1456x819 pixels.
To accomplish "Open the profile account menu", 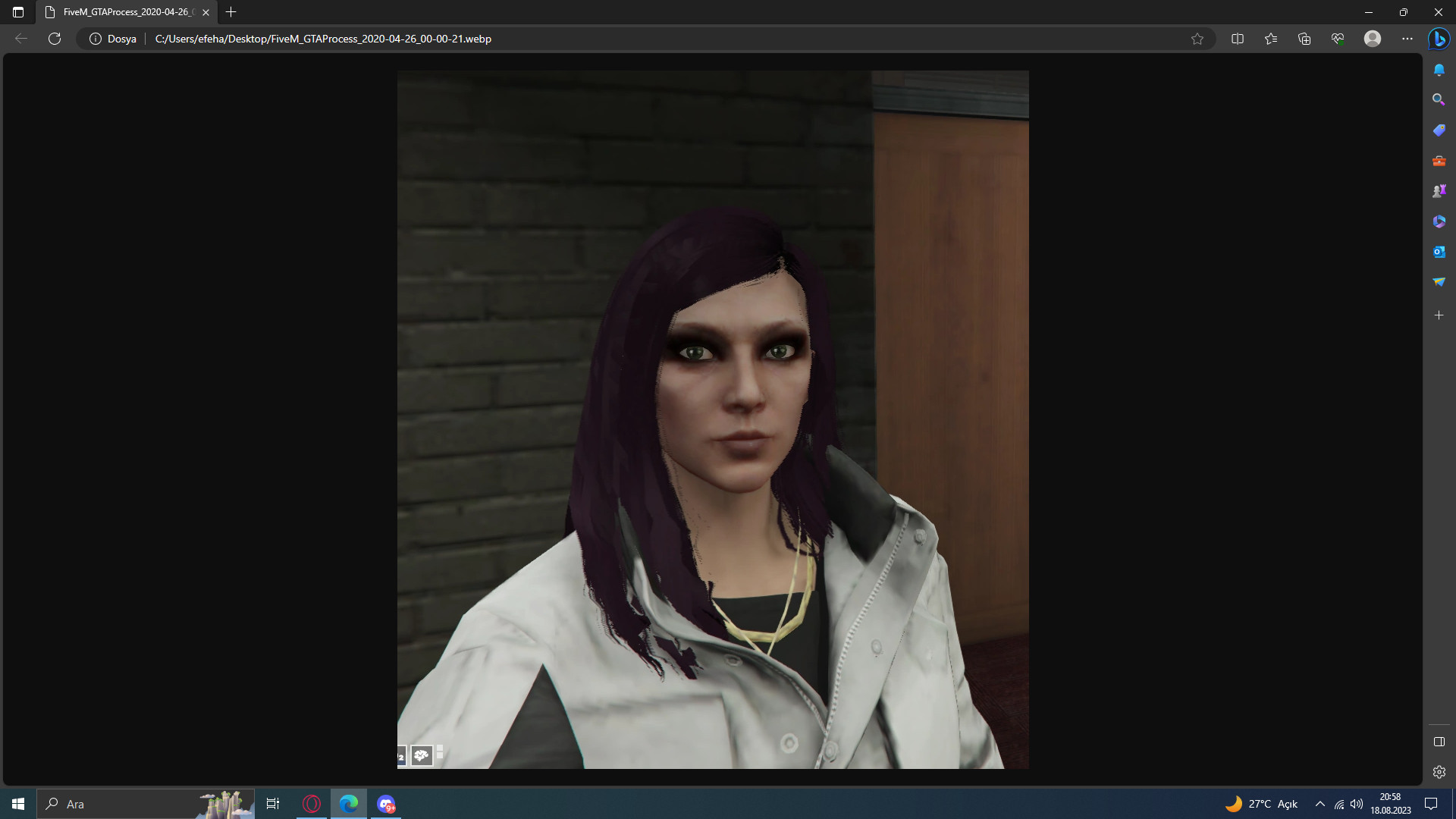I will 1373,39.
